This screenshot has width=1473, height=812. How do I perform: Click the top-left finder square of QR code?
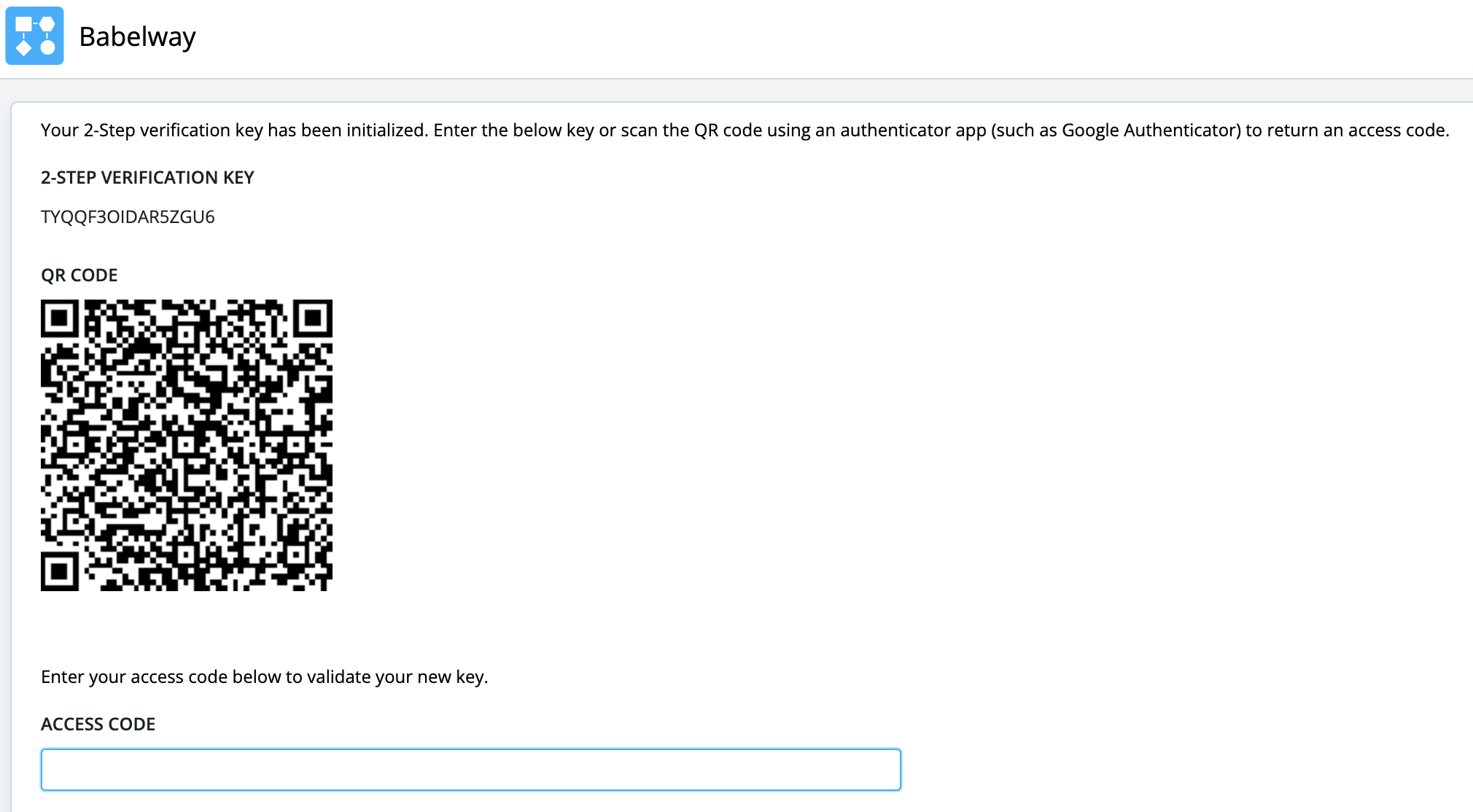(x=59, y=318)
